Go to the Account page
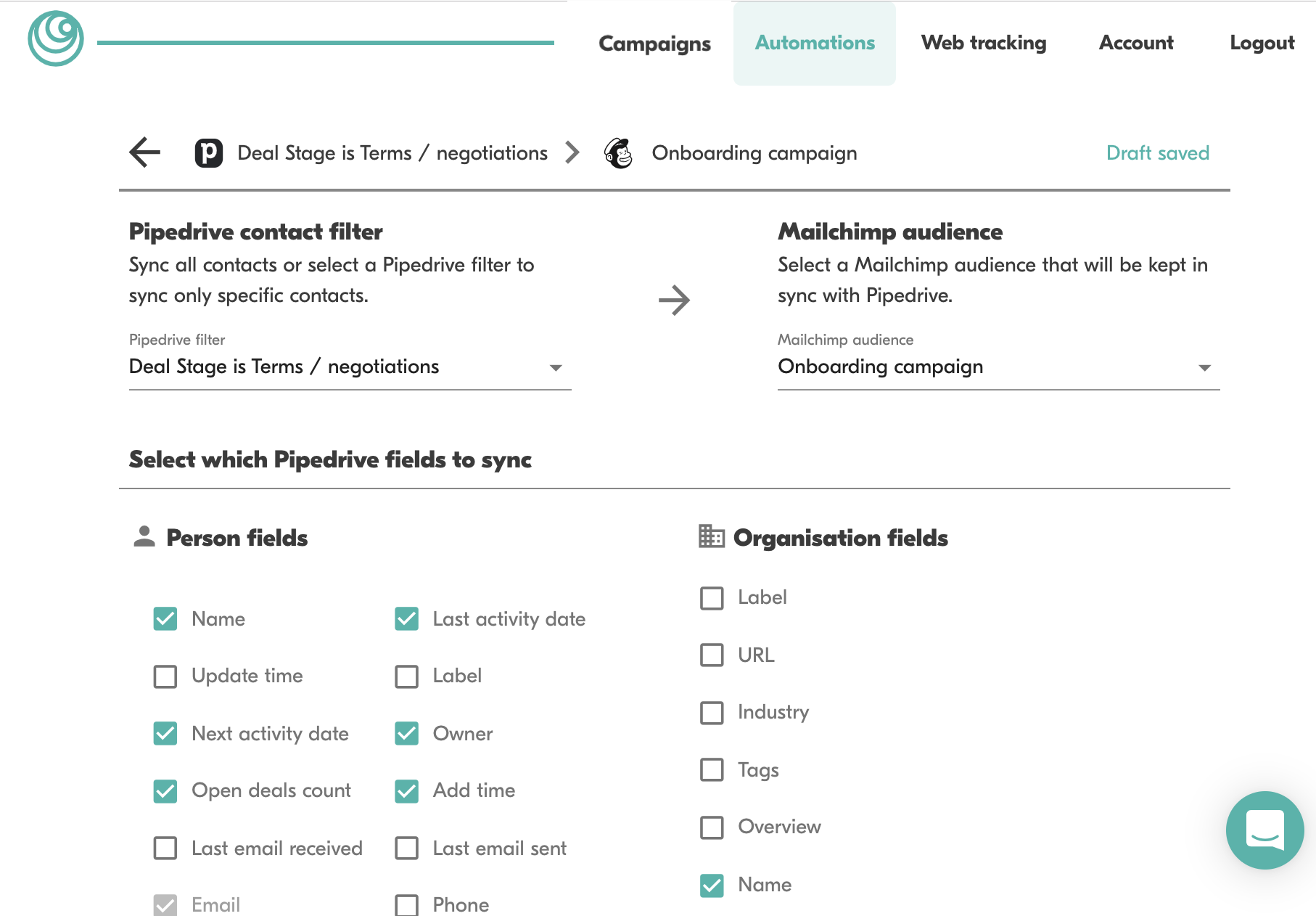 pos(1136,44)
